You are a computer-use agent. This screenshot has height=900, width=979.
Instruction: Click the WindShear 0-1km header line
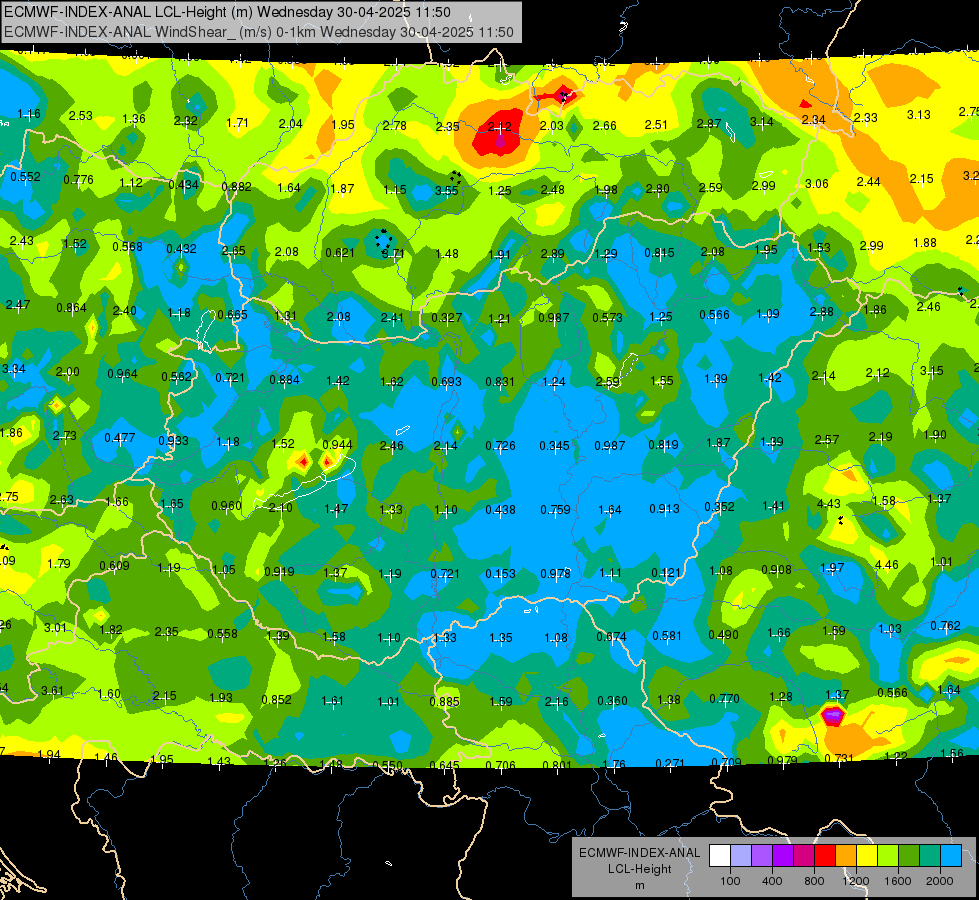pos(258,32)
